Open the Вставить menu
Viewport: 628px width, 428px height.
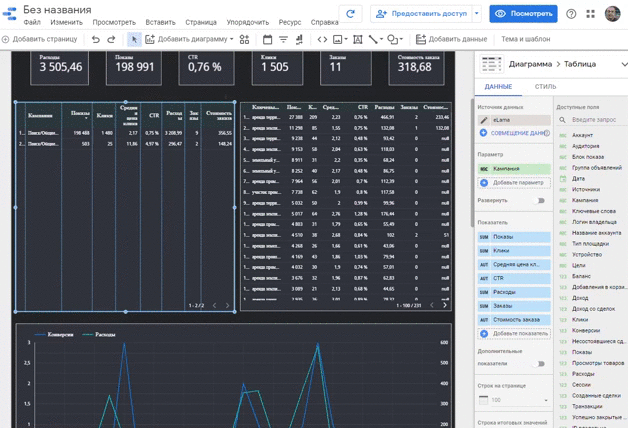point(160,22)
